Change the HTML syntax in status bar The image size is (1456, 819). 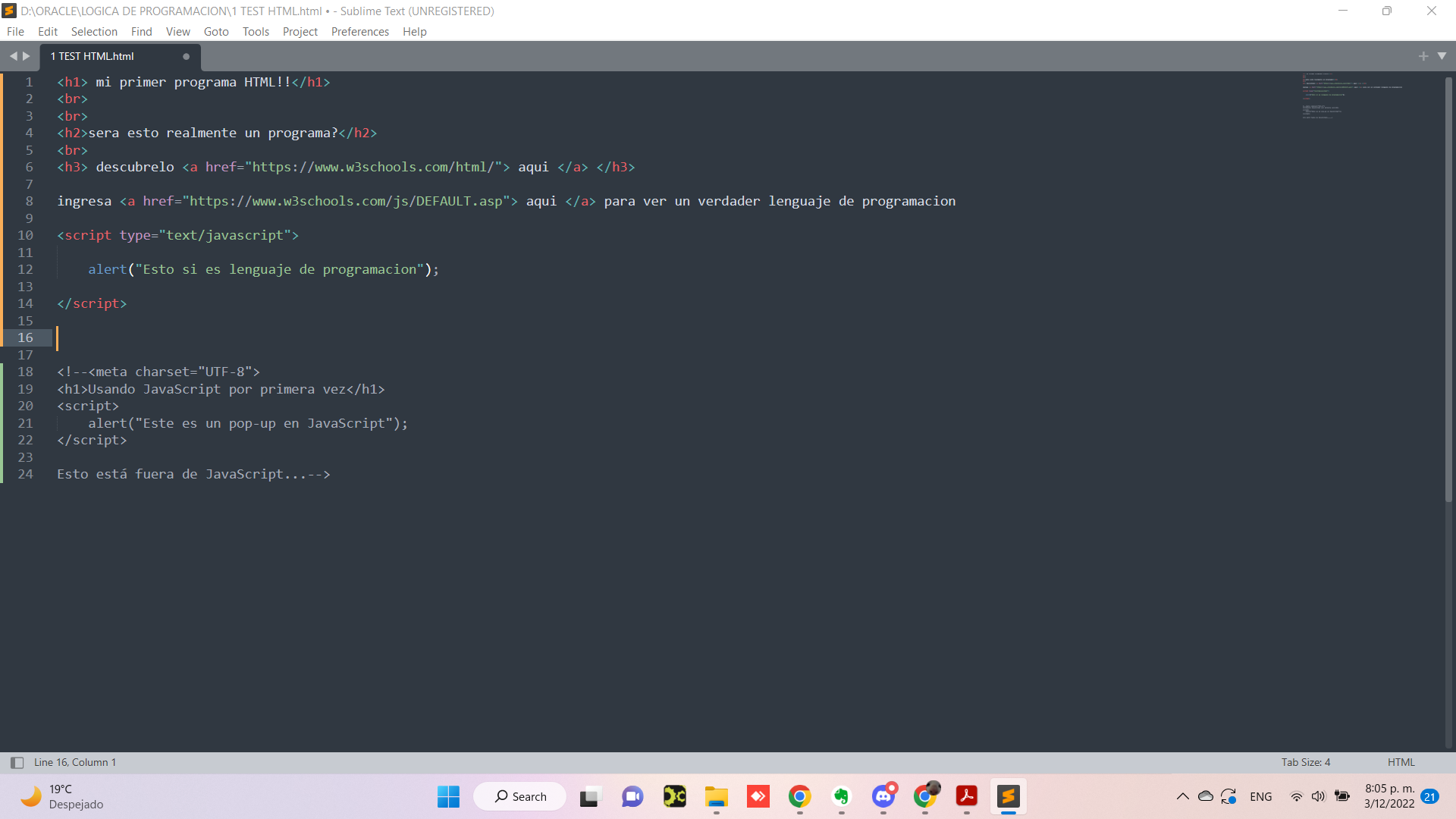1401,762
